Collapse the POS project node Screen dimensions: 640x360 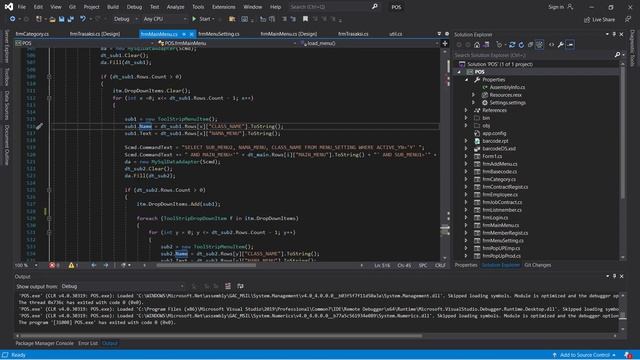459,72
